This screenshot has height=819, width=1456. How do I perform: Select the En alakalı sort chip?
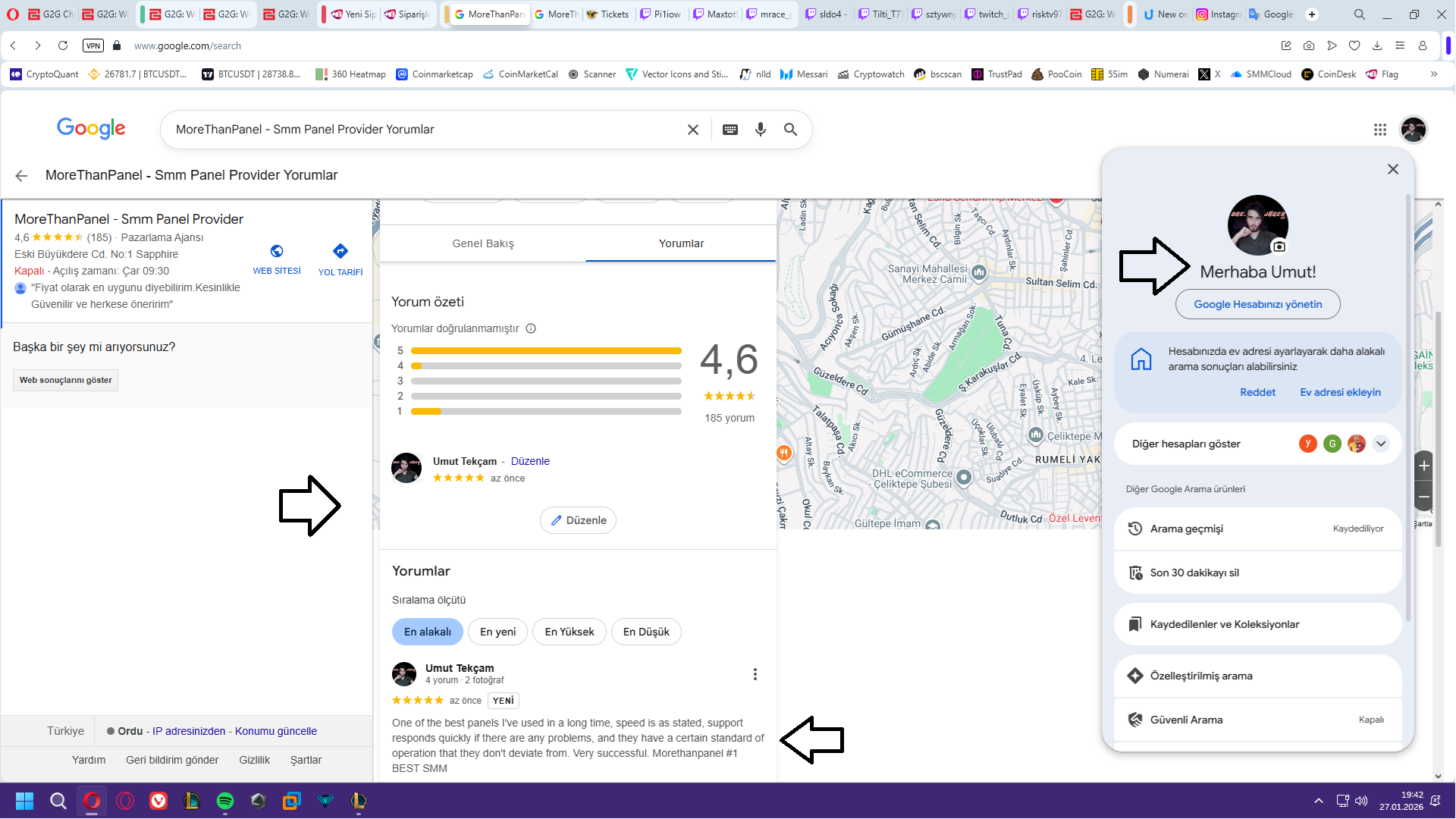[428, 632]
